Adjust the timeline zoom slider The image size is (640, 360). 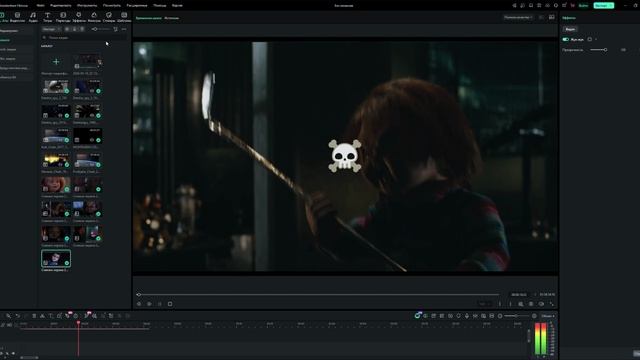pyautogui.click(x=516, y=316)
